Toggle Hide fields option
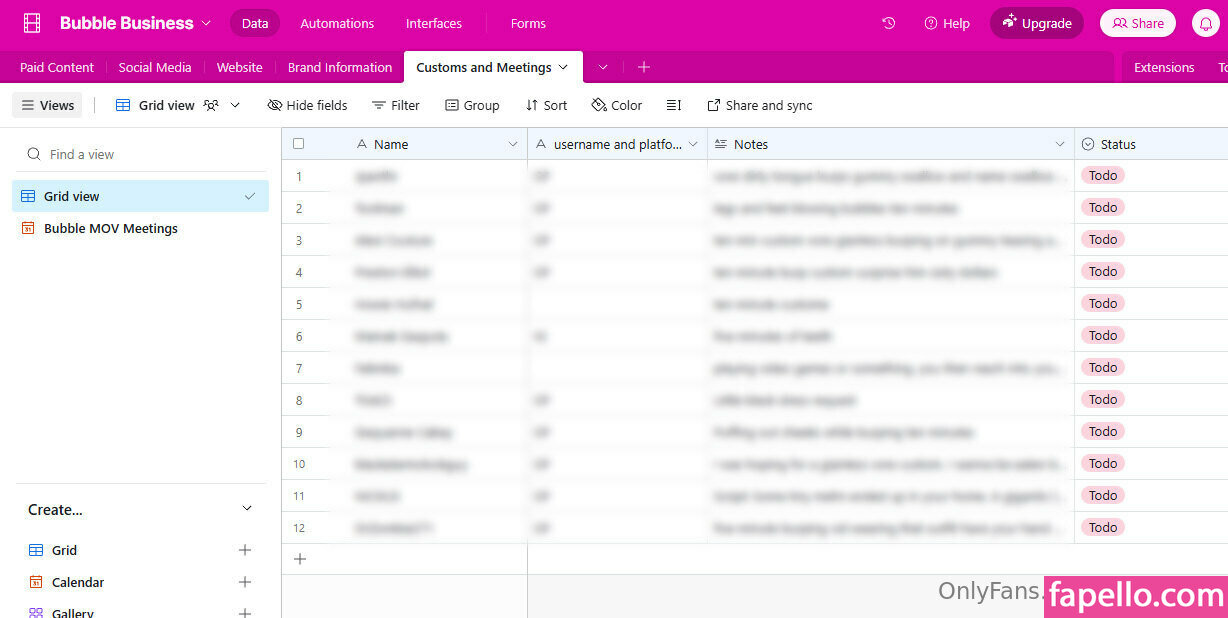 point(308,105)
